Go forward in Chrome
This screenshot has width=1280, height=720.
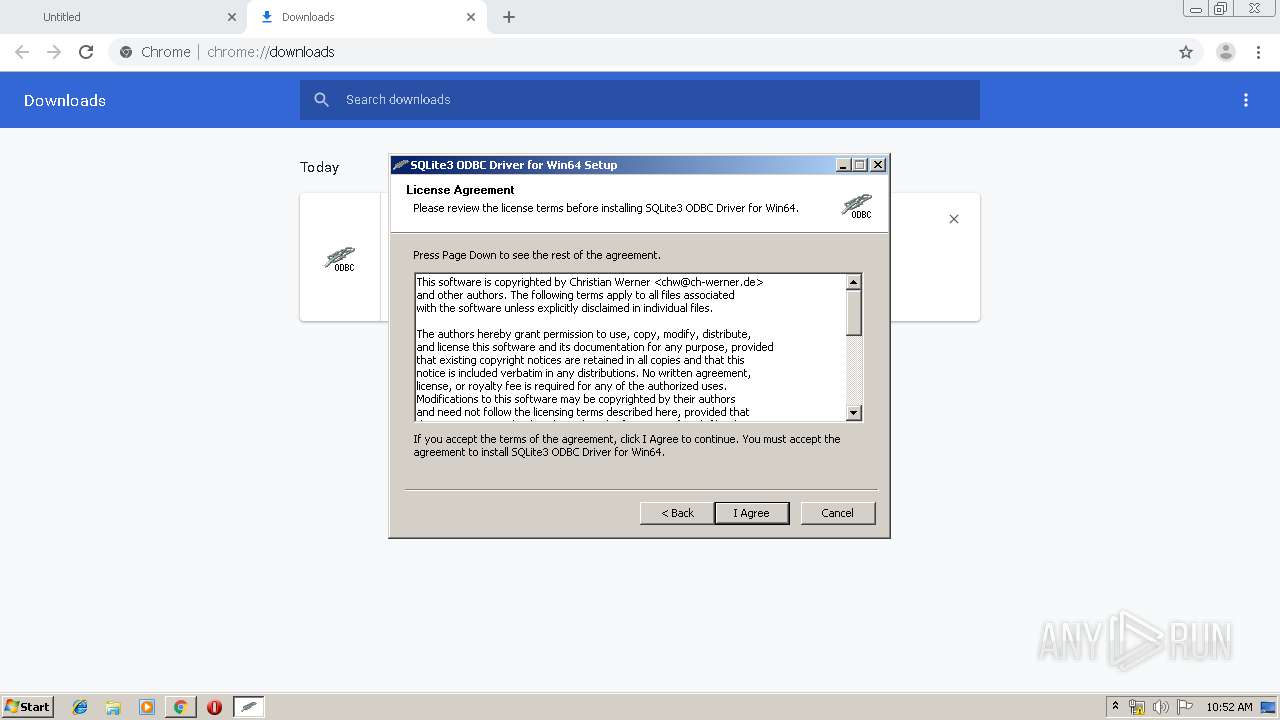tap(54, 52)
